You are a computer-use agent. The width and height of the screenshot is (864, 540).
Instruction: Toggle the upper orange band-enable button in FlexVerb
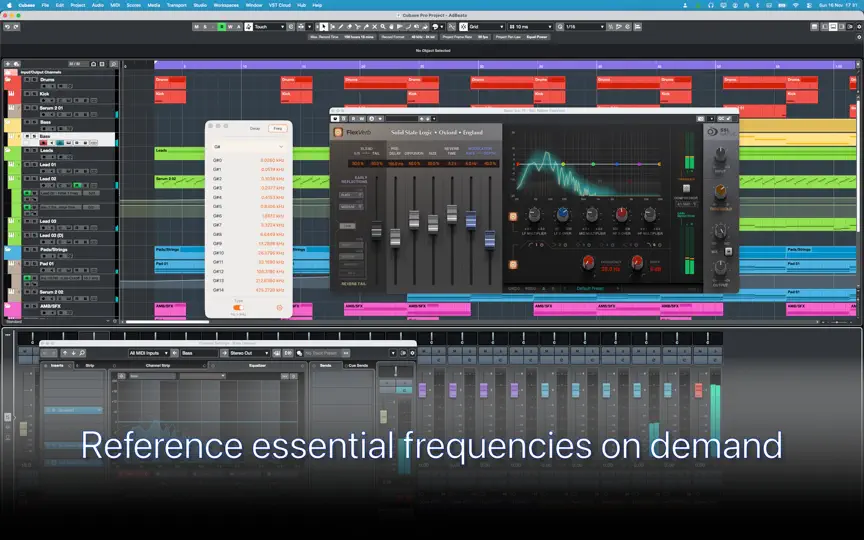[x=513, y=217]
